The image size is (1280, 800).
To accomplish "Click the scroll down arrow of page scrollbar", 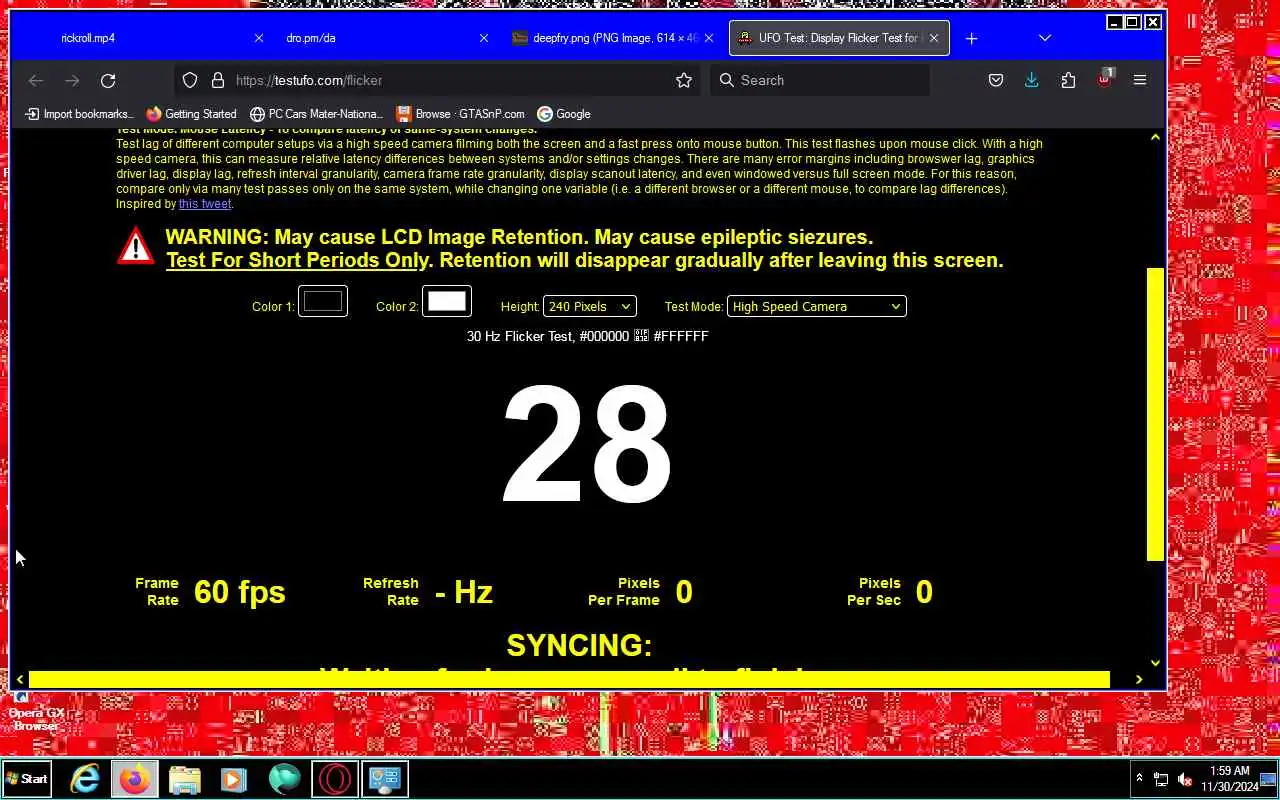I will (x=1155, y=662).
